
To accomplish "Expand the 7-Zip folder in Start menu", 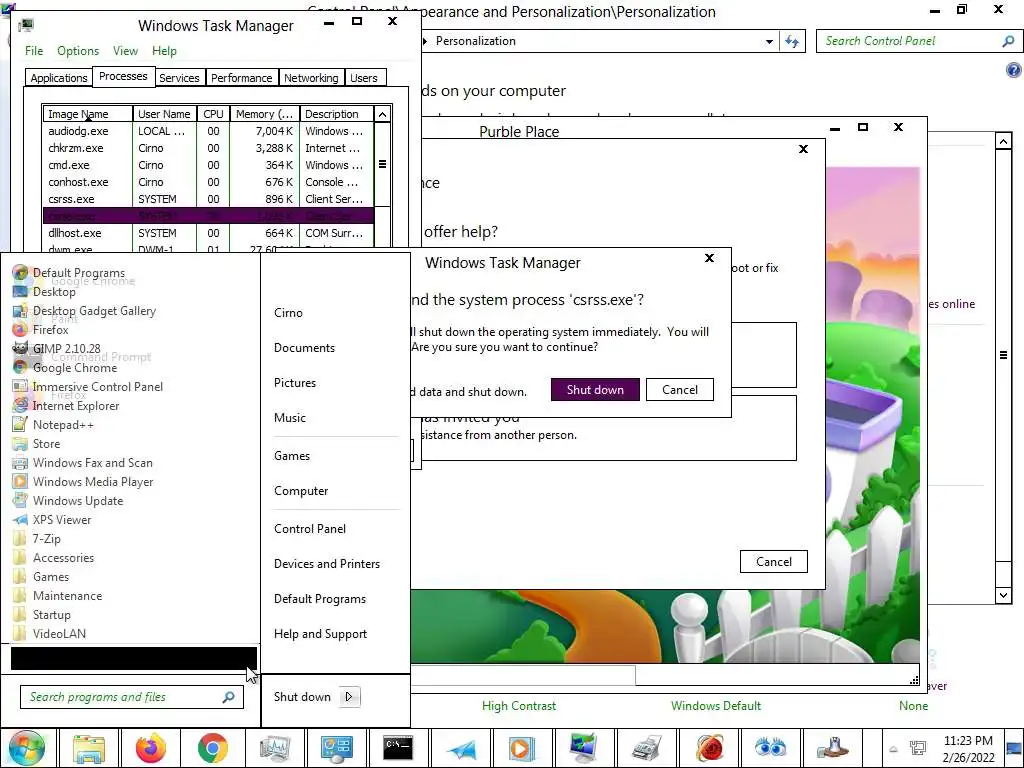I will coord(37,538).
